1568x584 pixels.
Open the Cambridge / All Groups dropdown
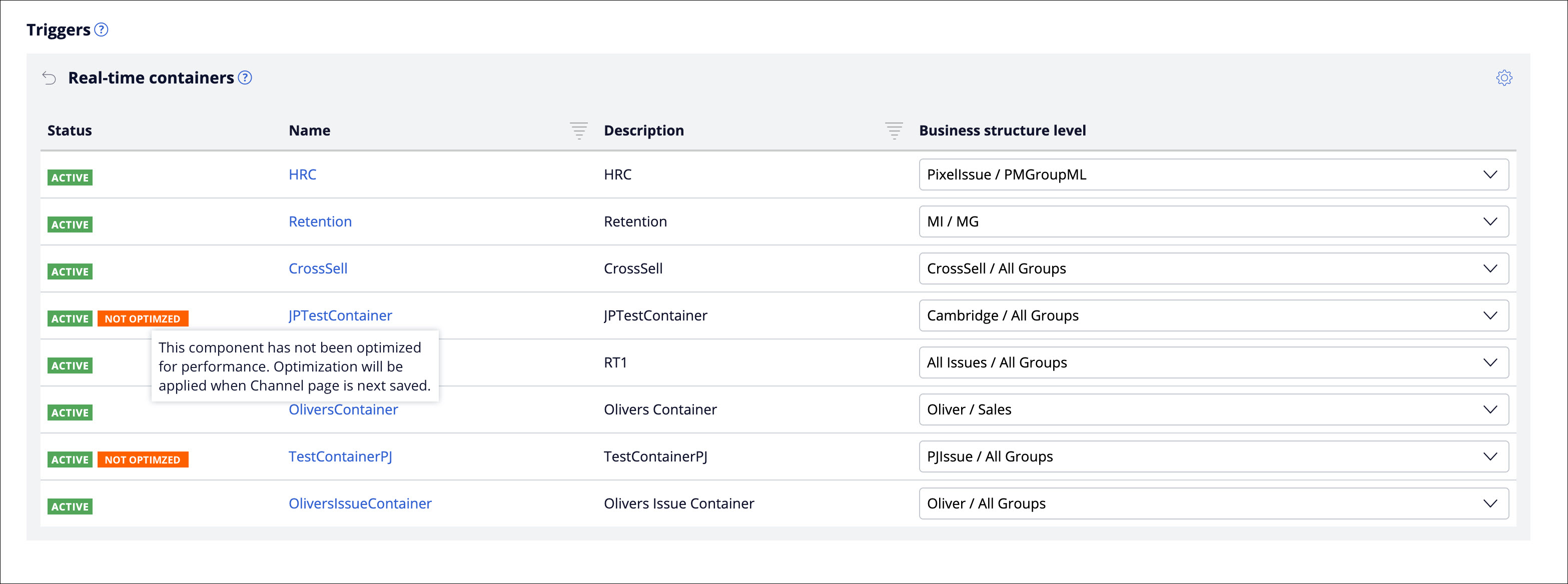[1213, 315]
